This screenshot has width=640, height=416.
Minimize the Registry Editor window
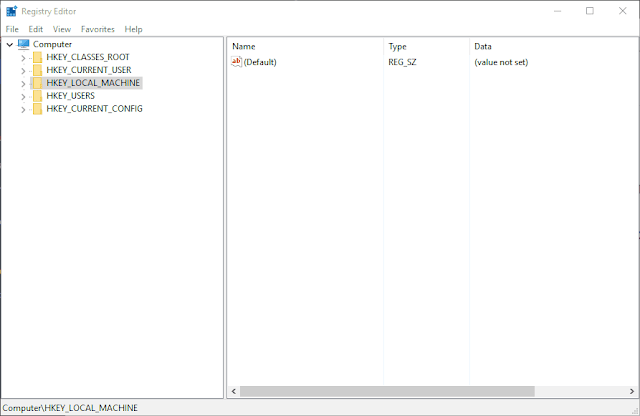(x=558, y=11)
